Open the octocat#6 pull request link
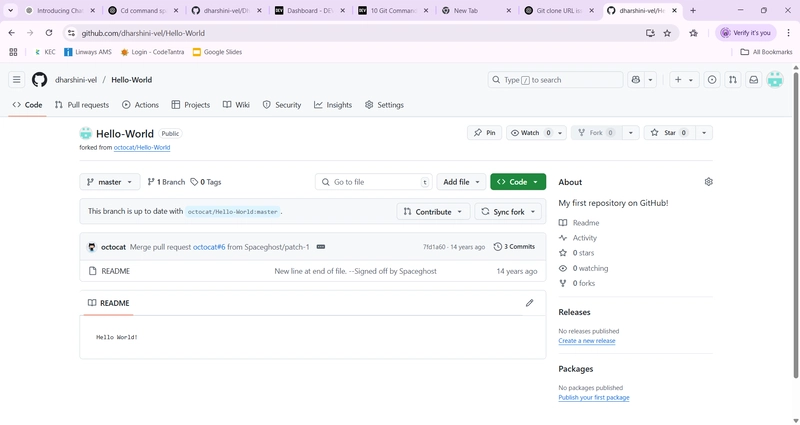 [x=209, y=247]
